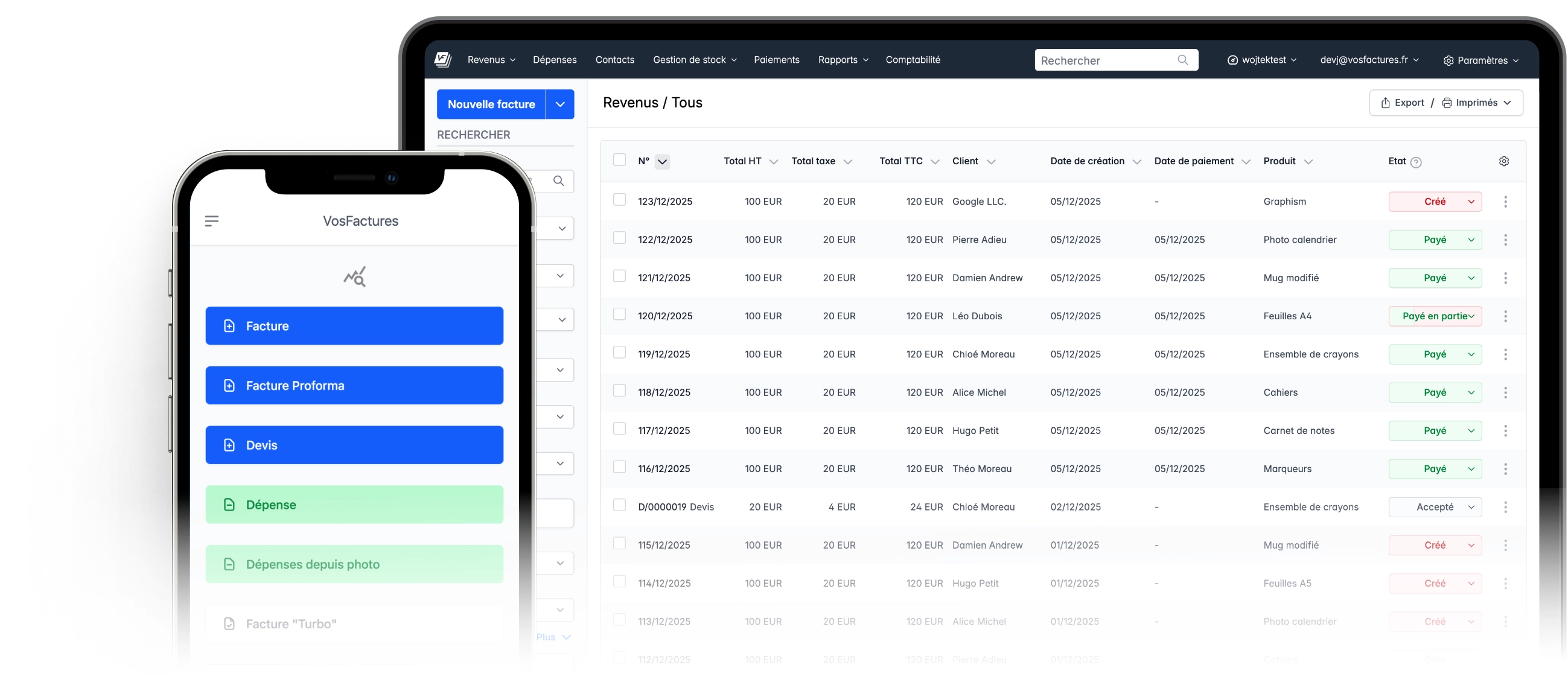Open the N° column sort dropdown
This screenshot has height=679, width=1568.
(661, 161)
